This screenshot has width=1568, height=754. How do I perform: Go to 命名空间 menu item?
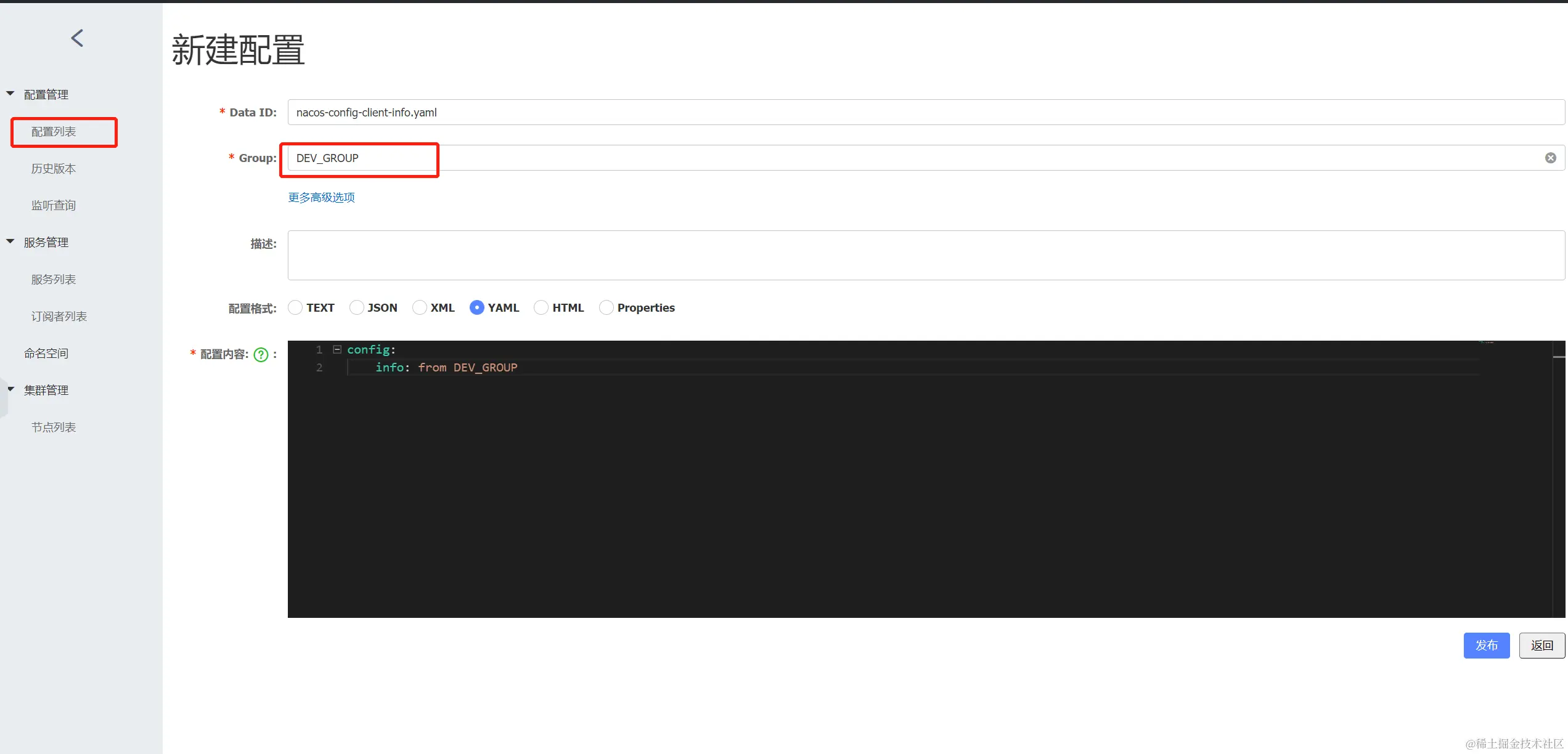point(46,354)
